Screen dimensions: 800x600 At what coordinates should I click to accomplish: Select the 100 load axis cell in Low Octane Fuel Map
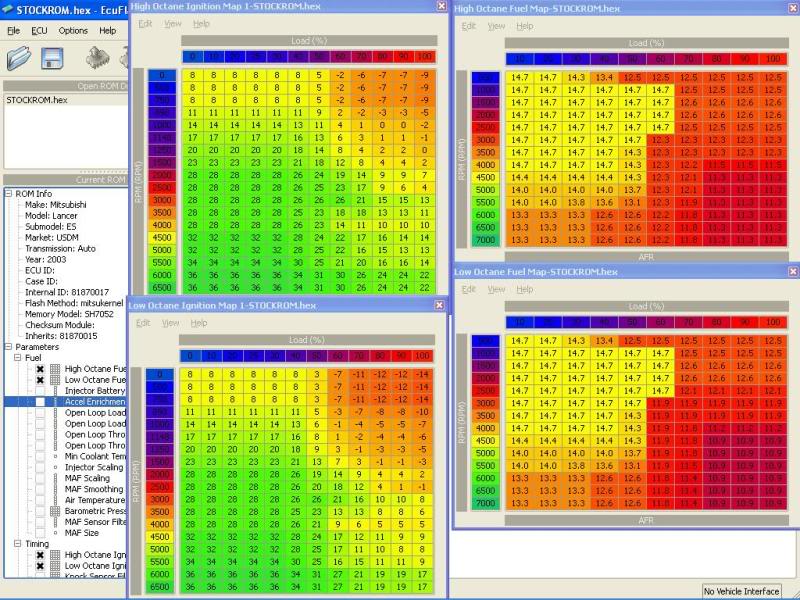(773, 322)
